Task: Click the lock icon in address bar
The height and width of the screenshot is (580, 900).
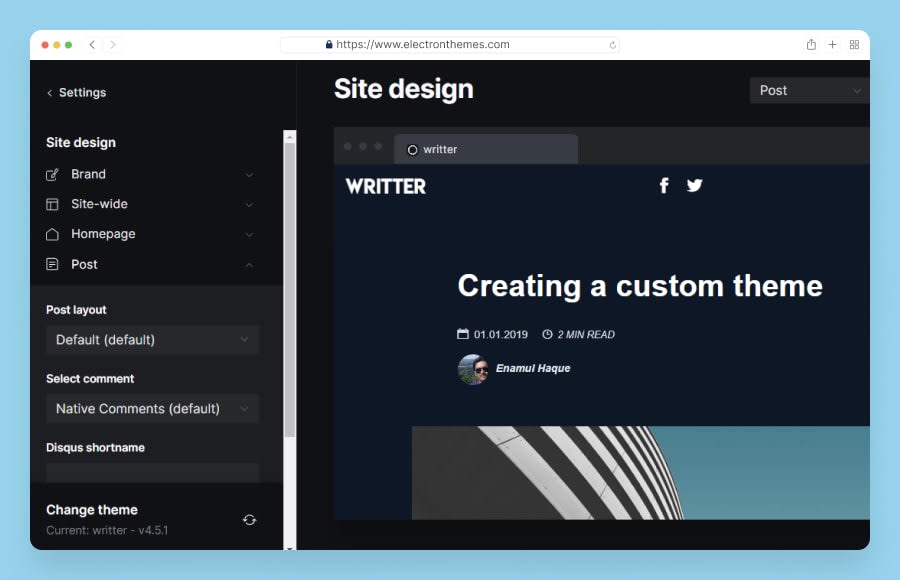Action: tap(329, 44)
